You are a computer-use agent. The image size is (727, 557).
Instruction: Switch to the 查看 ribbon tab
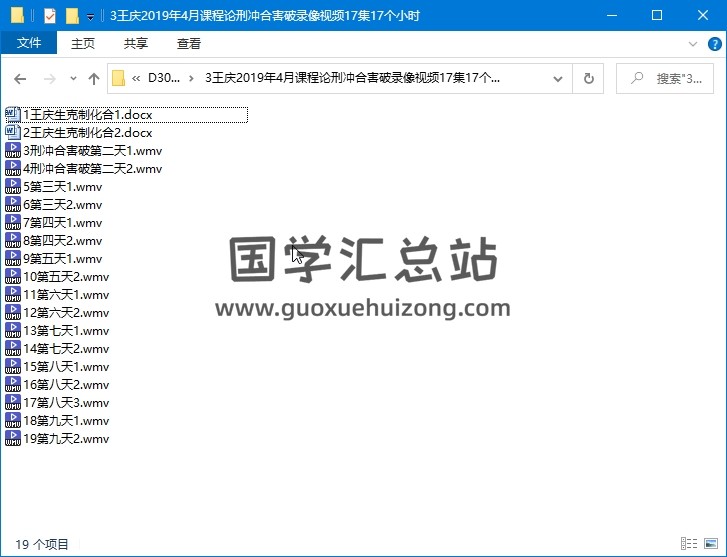[x=189, y=44]
